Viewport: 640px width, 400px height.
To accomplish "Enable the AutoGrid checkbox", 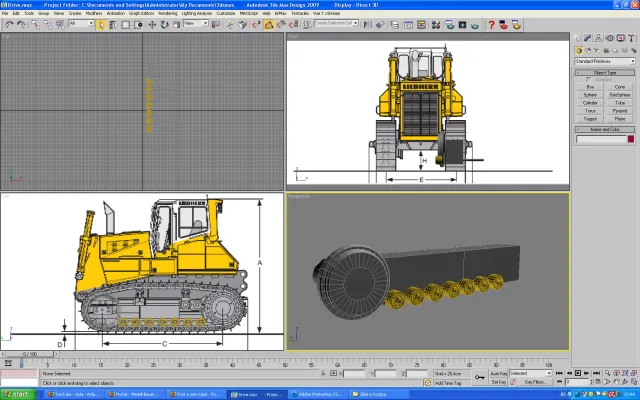I will click(x=589, y=80).
